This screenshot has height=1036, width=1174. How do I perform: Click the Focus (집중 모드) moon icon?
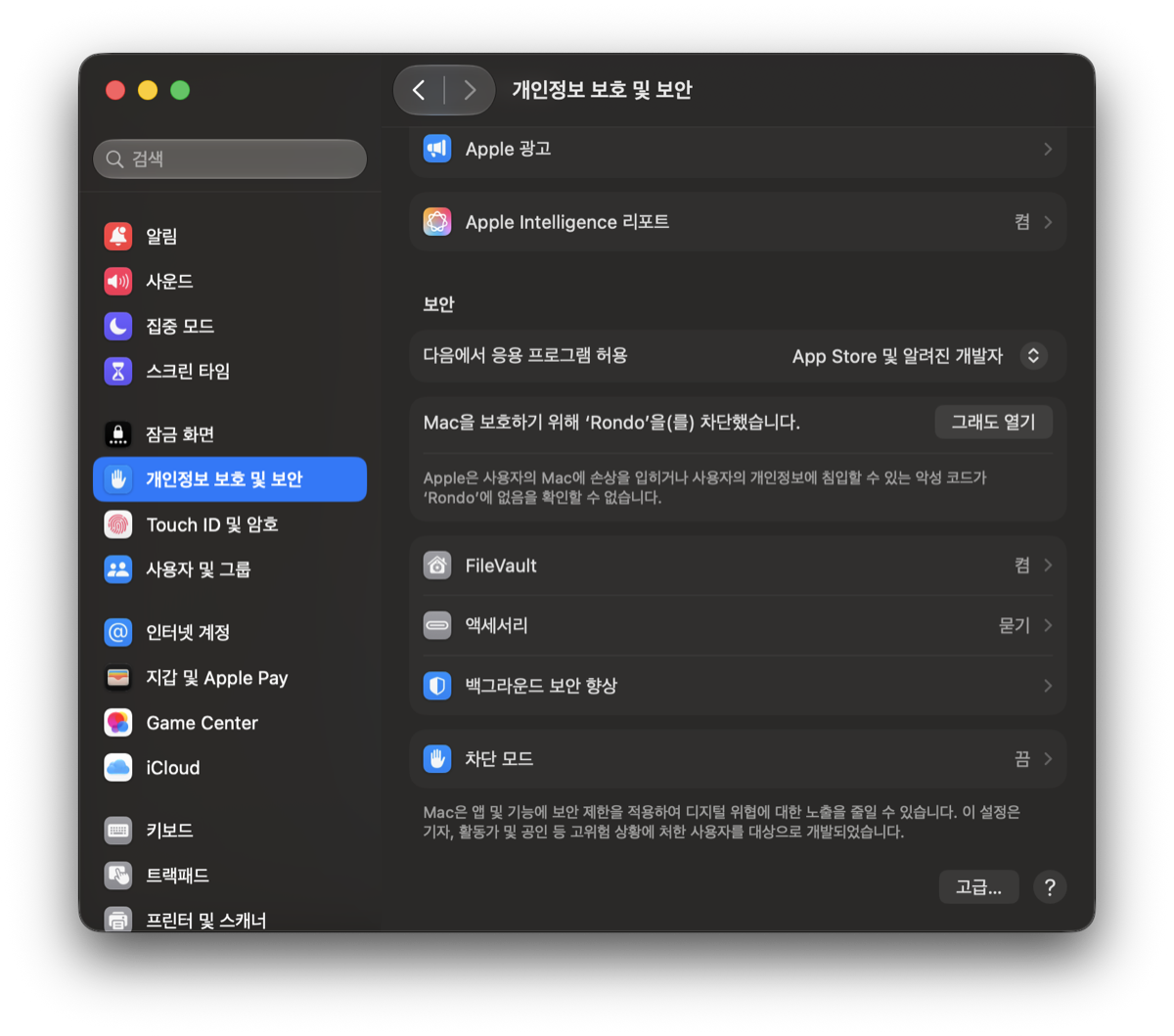(x=118, y=326)
